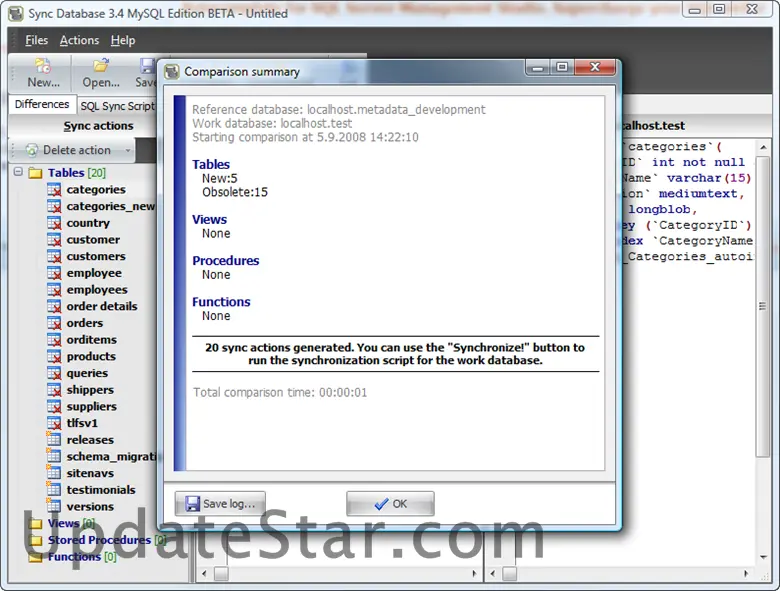Image resolution: width=780 pixels, height=591 pixels.
Task: Click the suppliers table icon
Action: pos(54,406)
